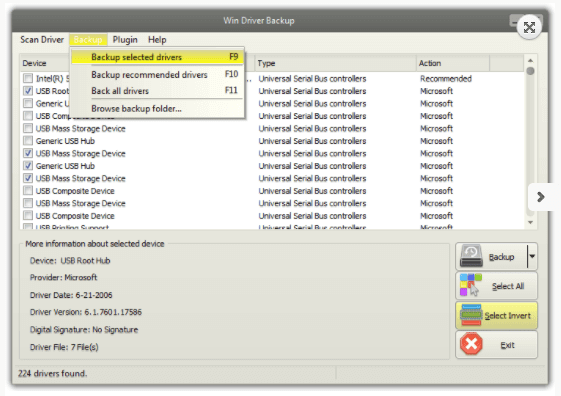Click the list scrollbar up arrow
561x396 pixels.
530,60
